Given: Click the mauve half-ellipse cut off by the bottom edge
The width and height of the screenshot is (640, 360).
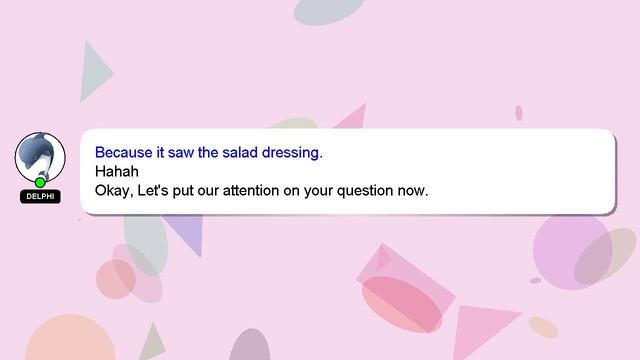Looking at the screenshot, I should coord(249,345).
